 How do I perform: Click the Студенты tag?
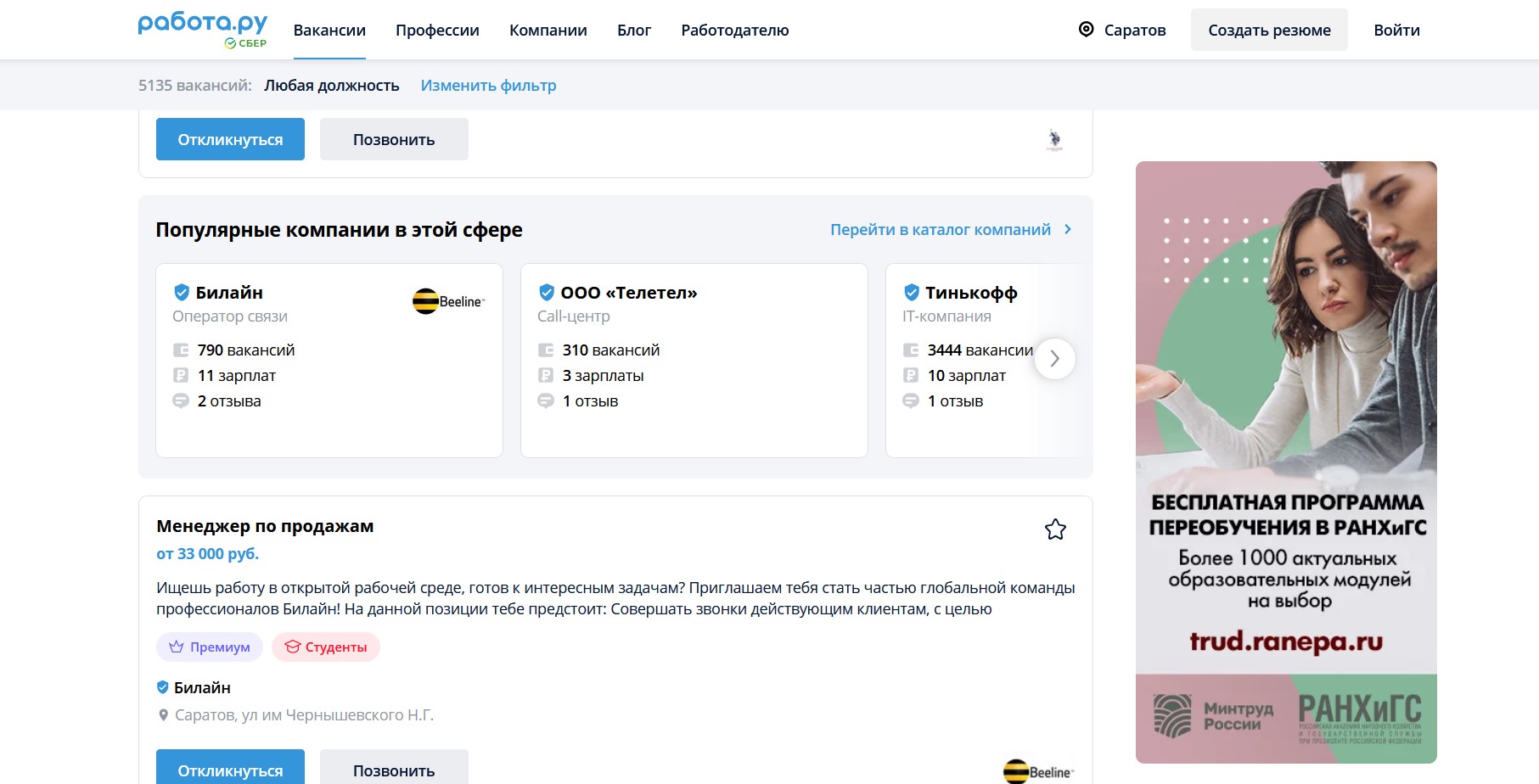click(326, 647)
